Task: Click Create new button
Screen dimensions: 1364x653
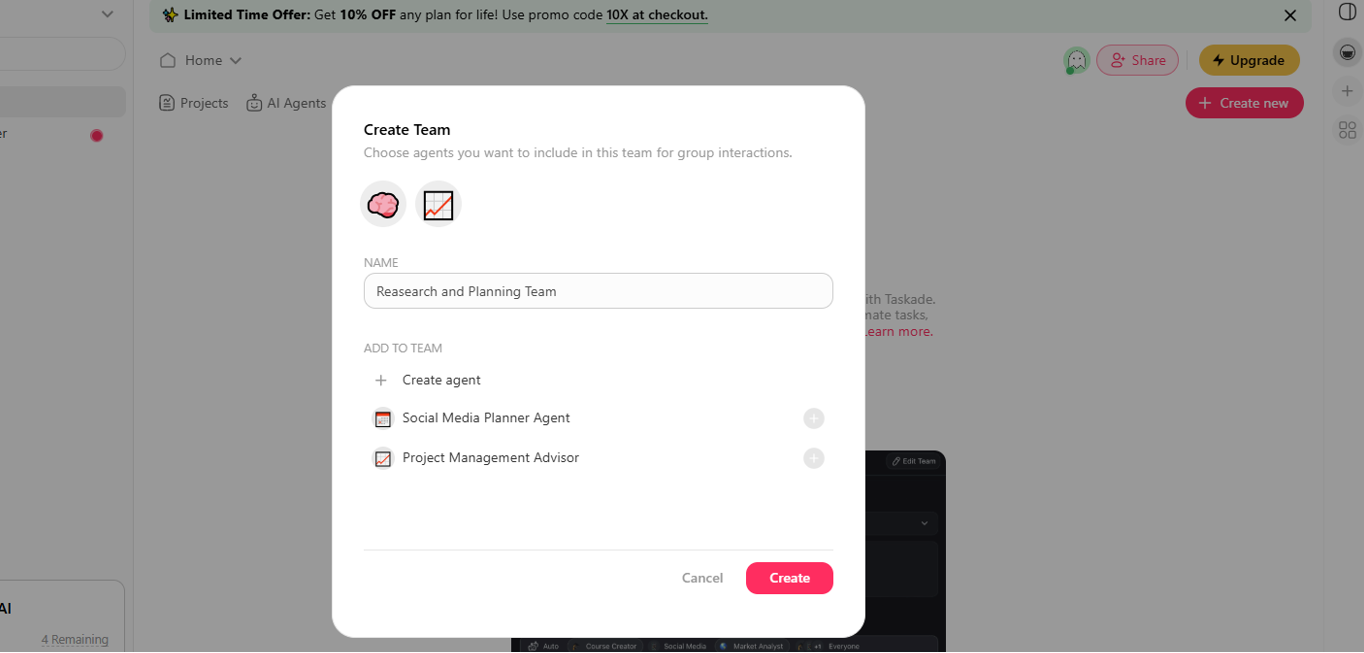Action: coord(1244,103)
